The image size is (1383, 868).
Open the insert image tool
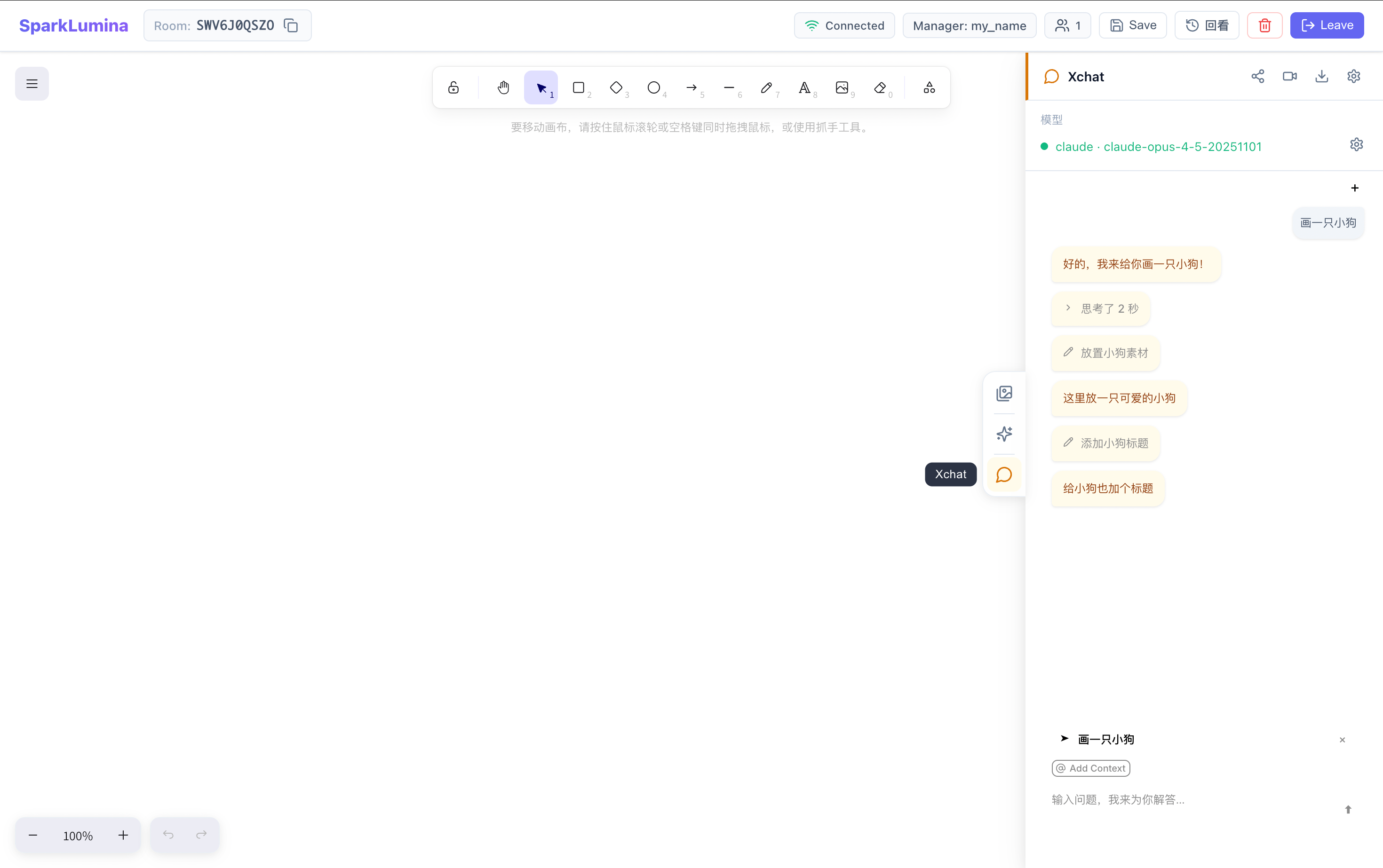842,87
